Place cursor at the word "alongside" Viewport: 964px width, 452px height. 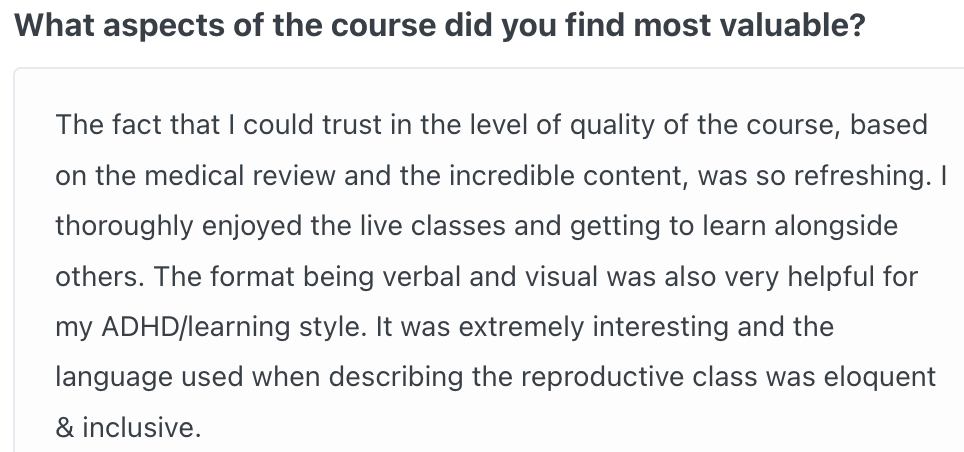836,227
